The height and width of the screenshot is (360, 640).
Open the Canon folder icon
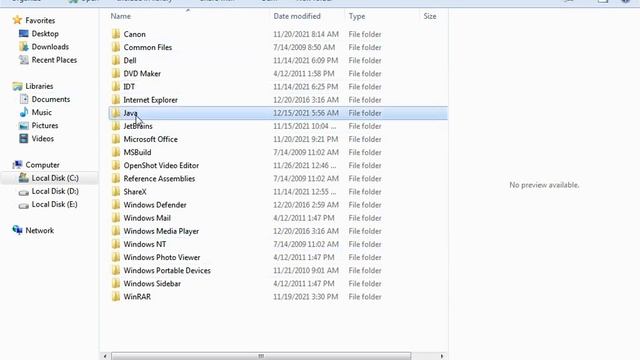116,34
